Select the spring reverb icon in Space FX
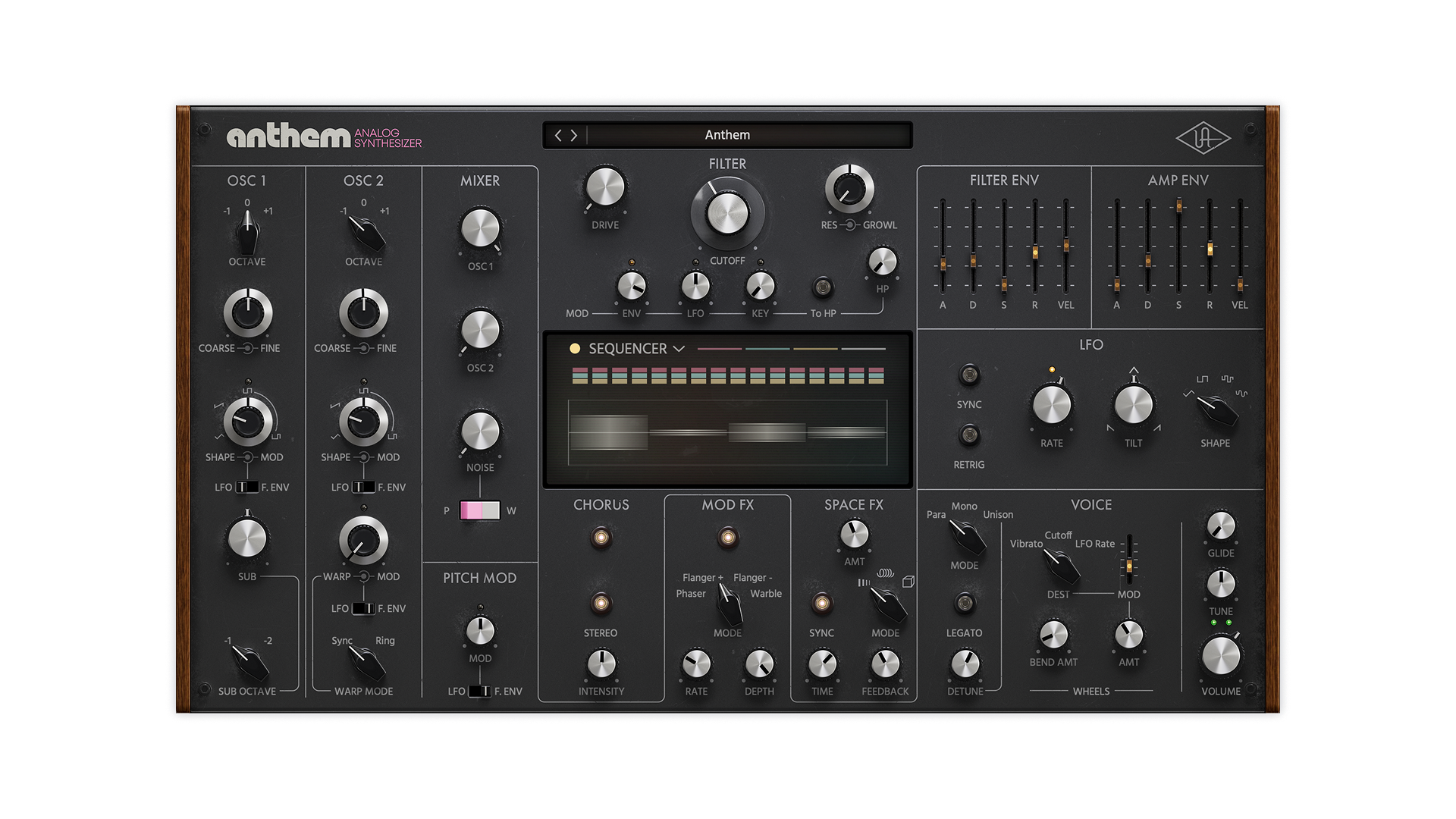This screenshot has height=819, width=1456. coord(886,572)
